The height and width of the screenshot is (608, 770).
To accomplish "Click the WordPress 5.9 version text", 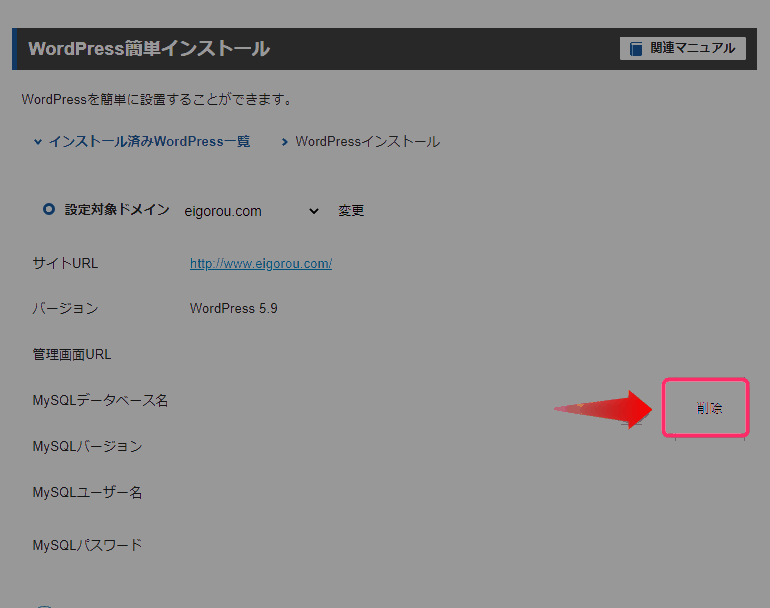I will [x=234, y=308].
